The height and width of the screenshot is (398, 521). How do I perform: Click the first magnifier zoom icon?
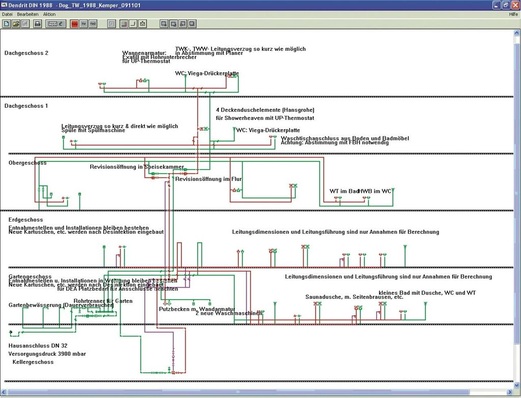(x=164, y=24)
